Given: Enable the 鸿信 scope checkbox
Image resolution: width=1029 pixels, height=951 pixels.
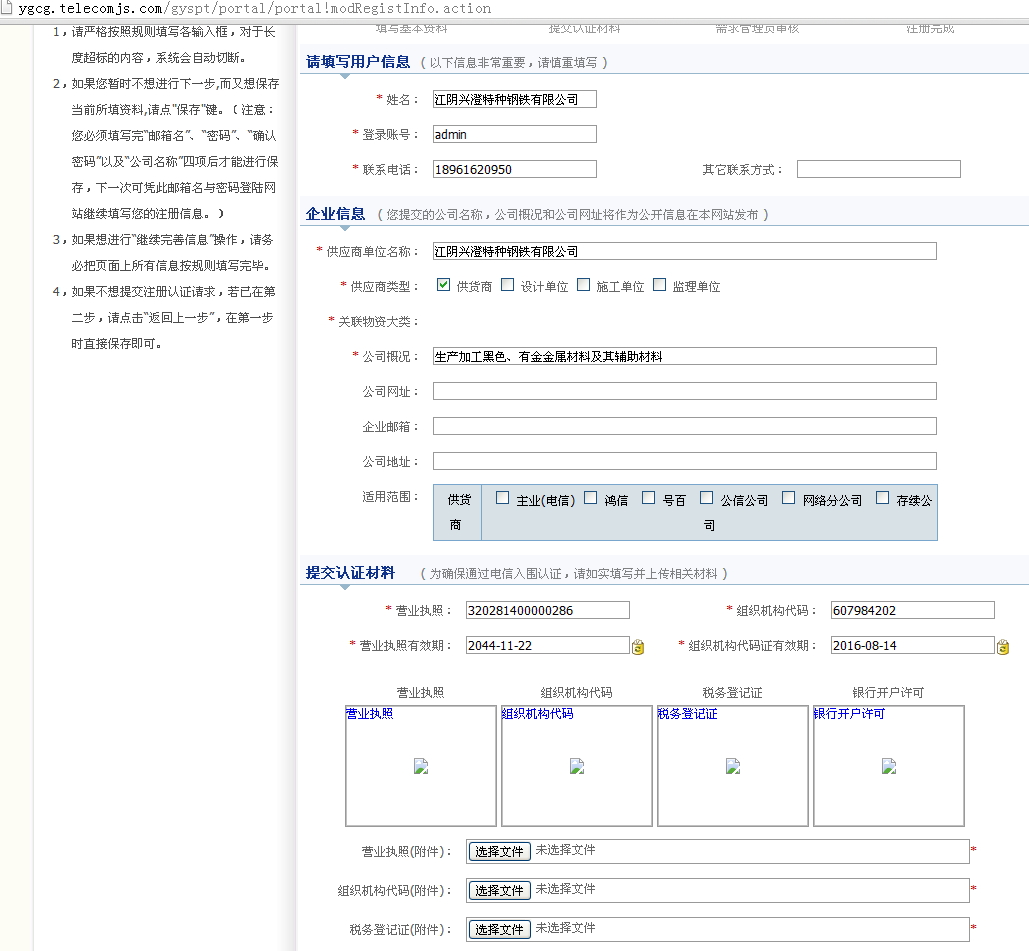Looking at the screenshot, I should pyautogui.click(x=591, y=497).
